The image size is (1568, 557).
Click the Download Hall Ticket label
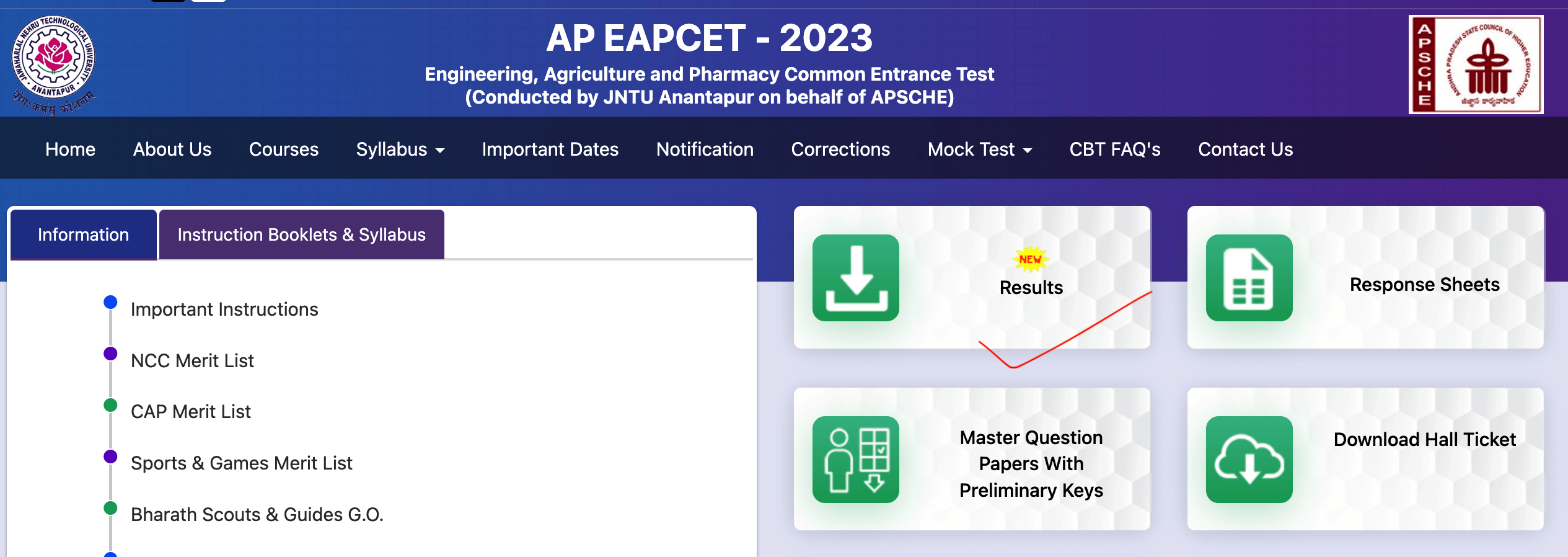(1424, 439)
